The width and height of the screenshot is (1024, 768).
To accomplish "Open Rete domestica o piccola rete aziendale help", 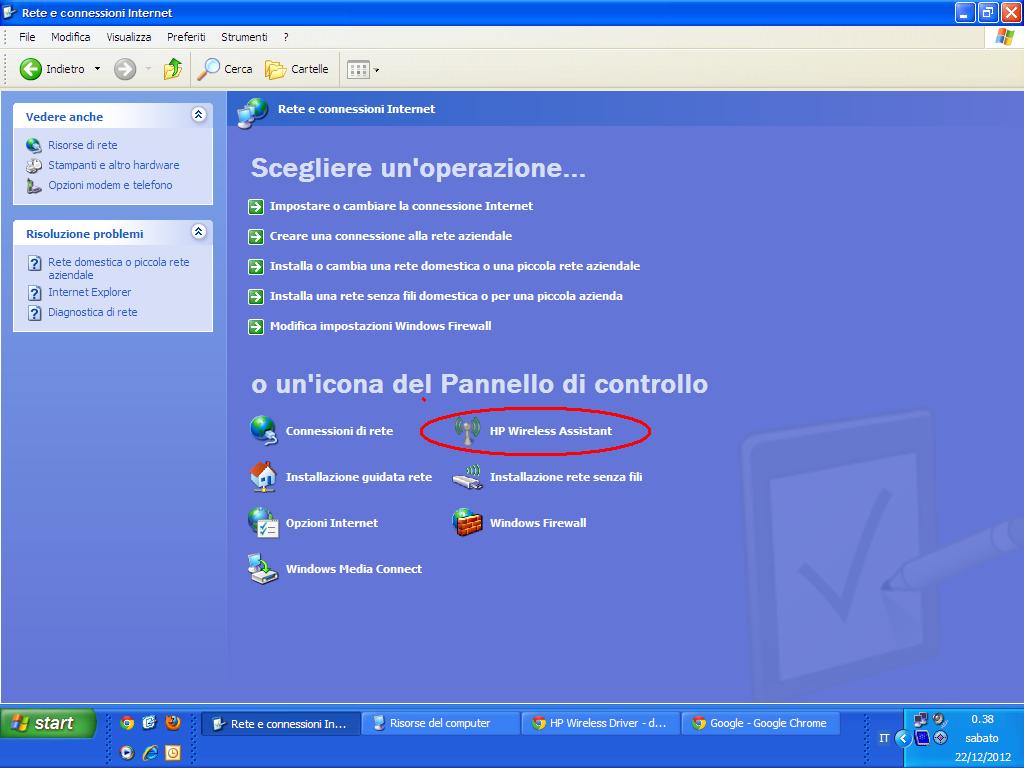I will point(119,268).
